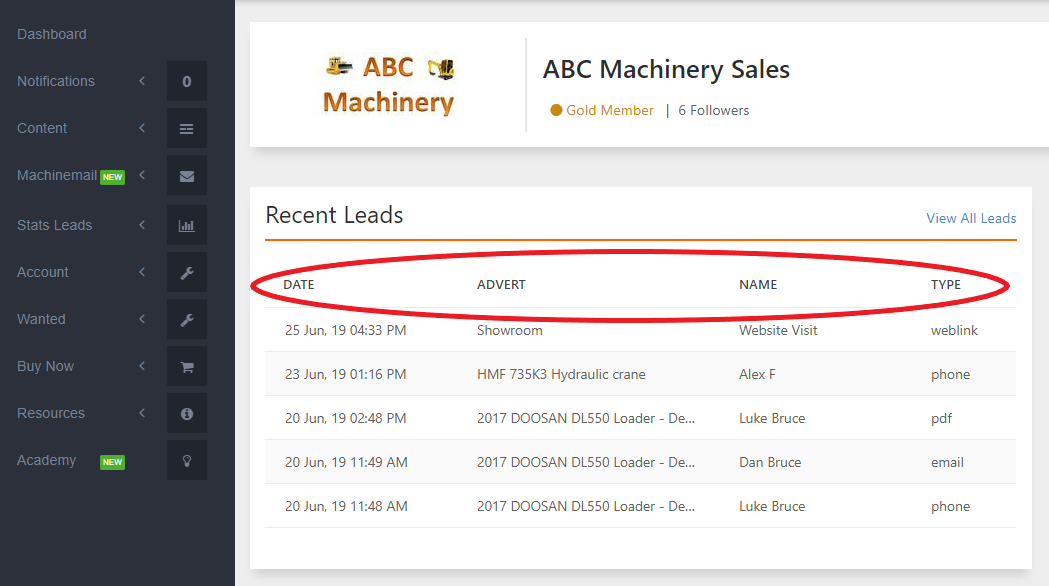The image size is (1049, 586).
Task: Click the 20 Jun, 19 02:48 PM date
Action: 345,419
